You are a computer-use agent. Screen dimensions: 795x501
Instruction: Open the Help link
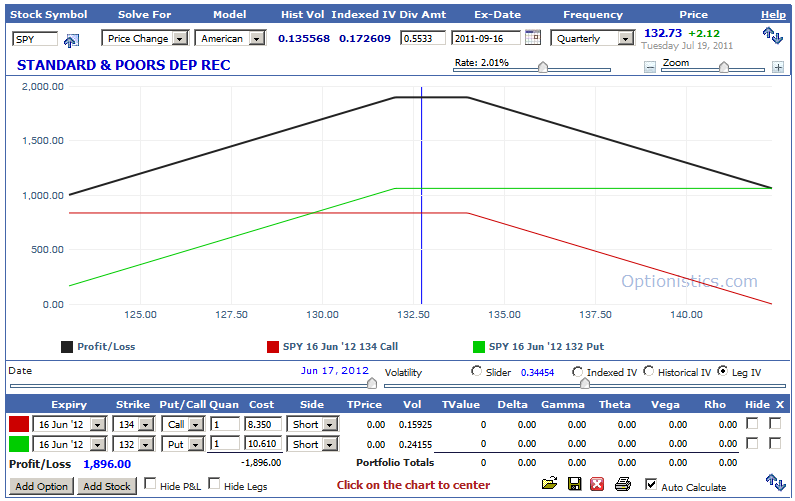(x=773, y=15)
